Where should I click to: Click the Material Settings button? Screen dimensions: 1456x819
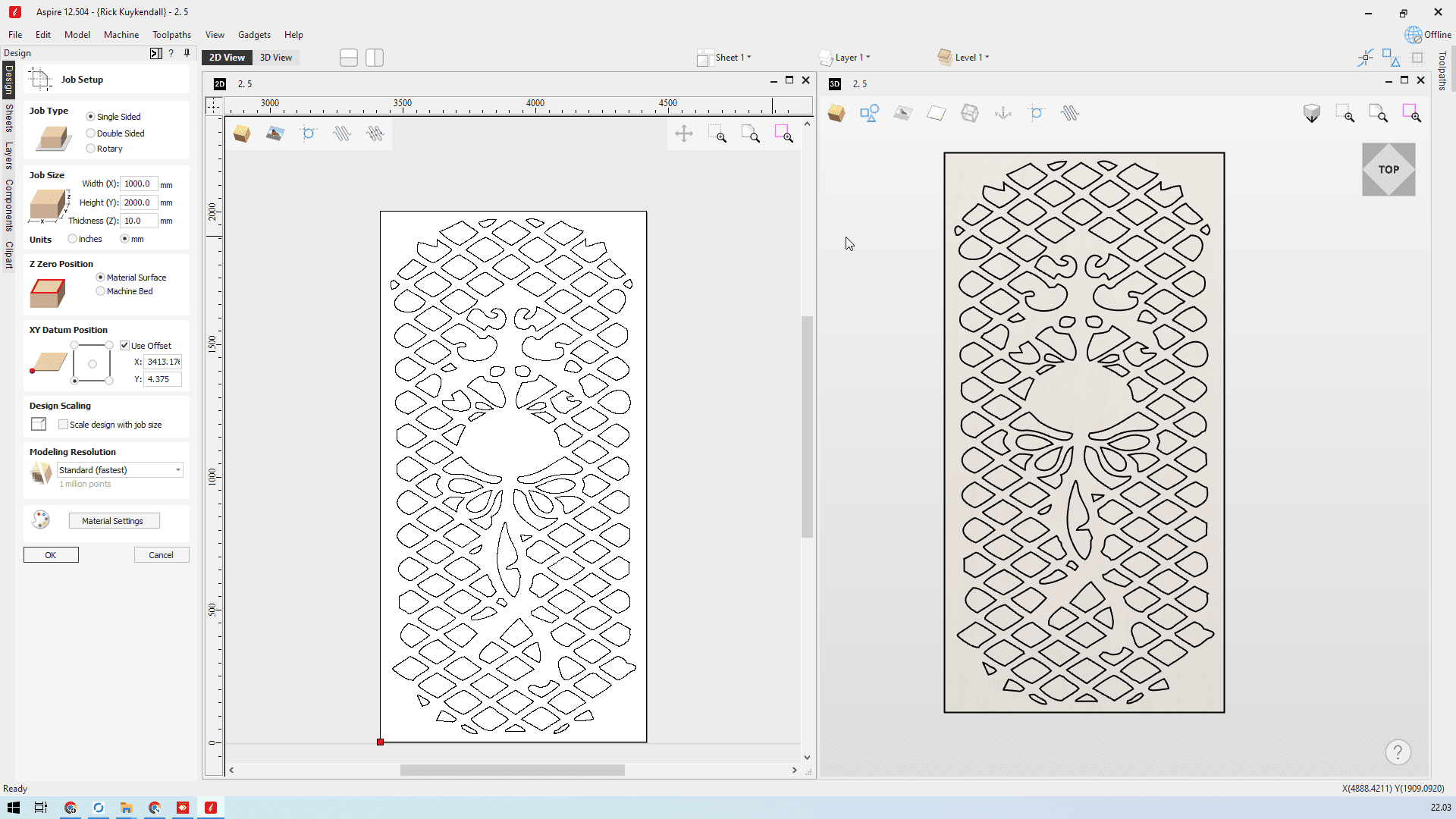click(x=114, y=521)
